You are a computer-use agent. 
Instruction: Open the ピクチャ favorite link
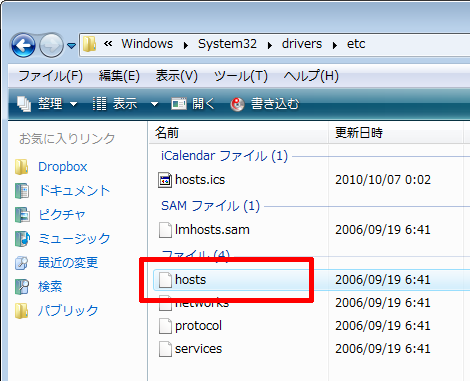click(62, 215)
